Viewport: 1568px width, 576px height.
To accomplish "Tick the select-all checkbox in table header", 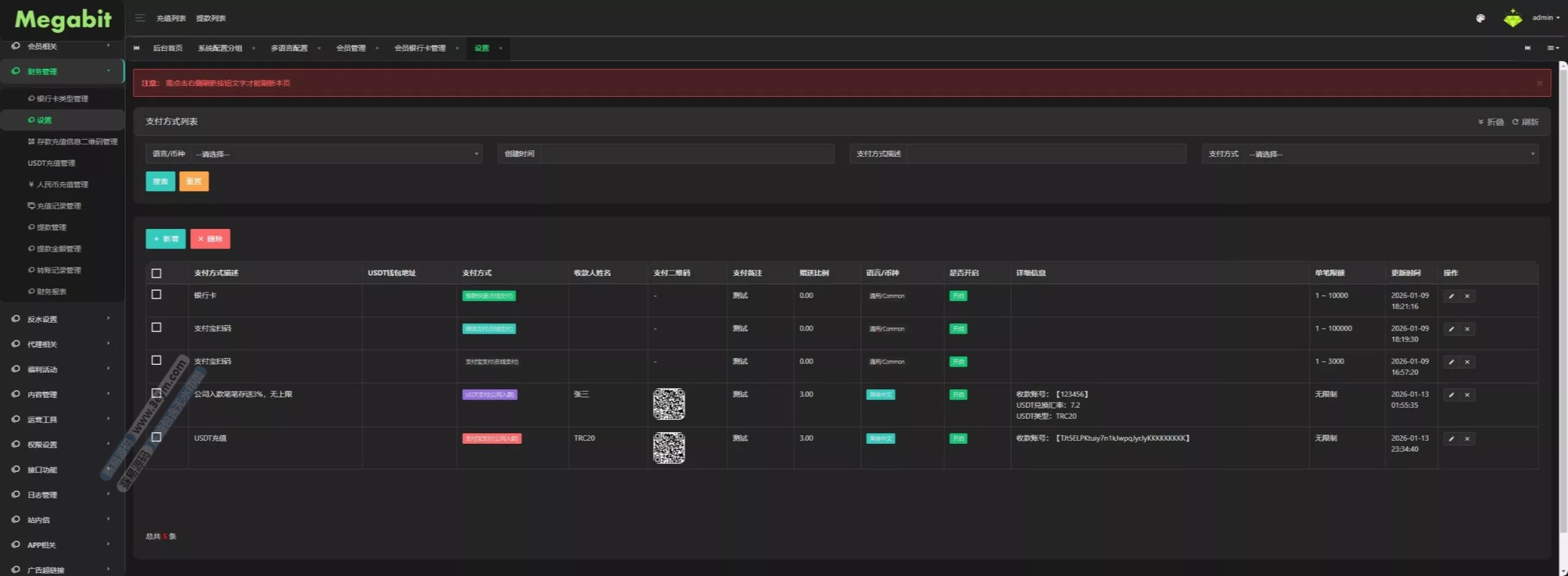I will point(156,274).
